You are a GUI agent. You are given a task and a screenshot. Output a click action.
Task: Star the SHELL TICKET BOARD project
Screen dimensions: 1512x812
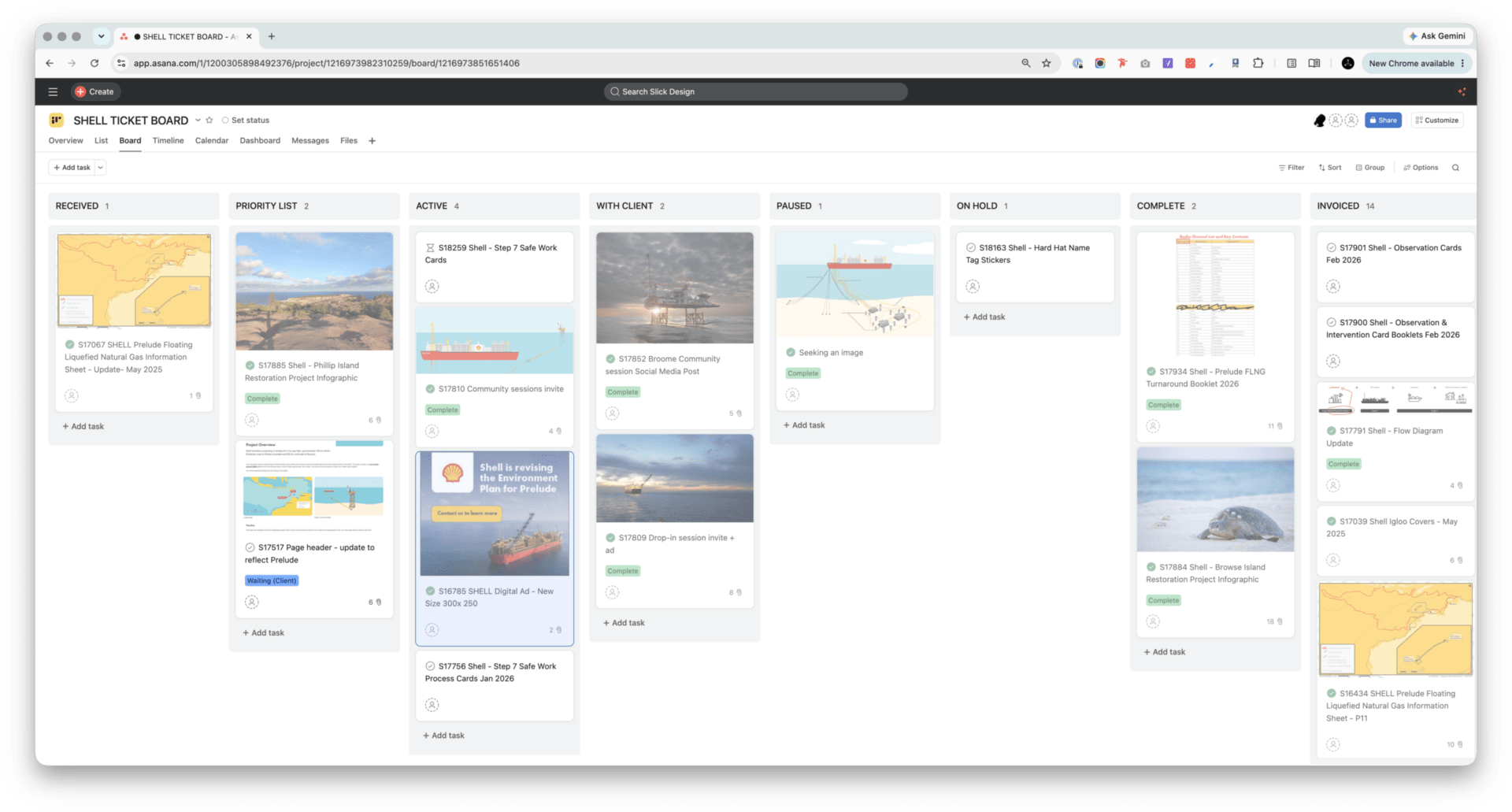[209, 121]
